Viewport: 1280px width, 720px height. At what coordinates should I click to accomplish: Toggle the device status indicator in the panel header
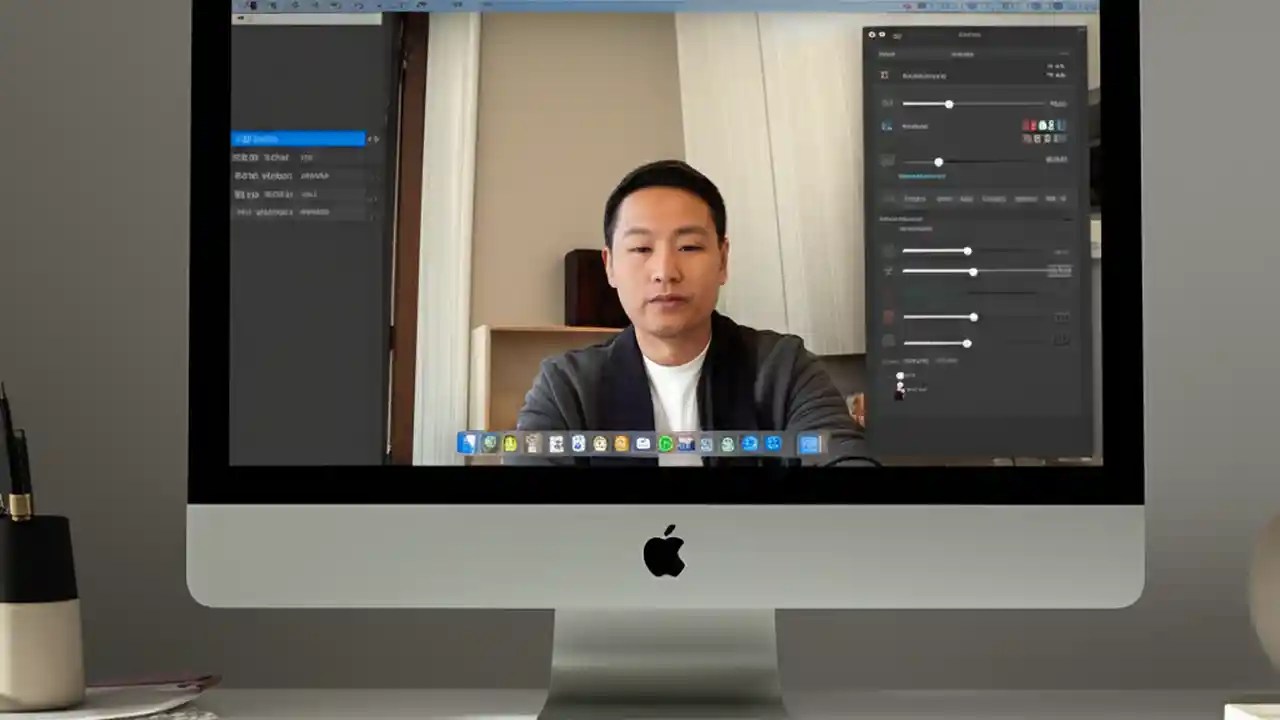pyautogui.click(x=872, y=33)
